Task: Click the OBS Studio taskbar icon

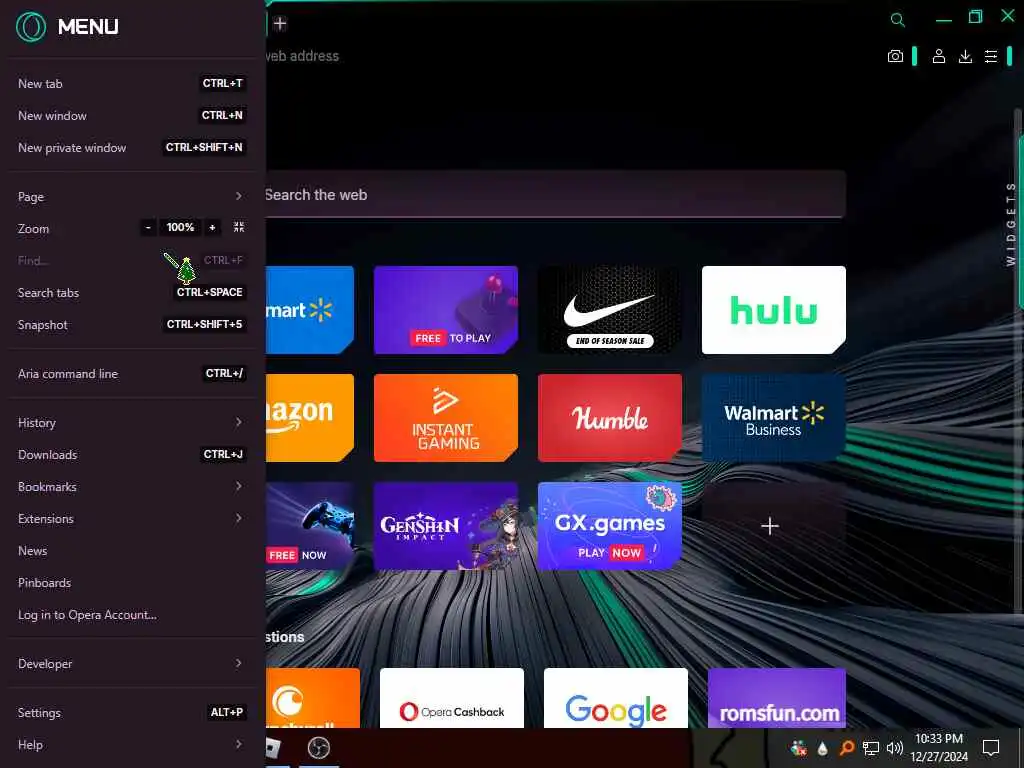Action: [319, 748]
